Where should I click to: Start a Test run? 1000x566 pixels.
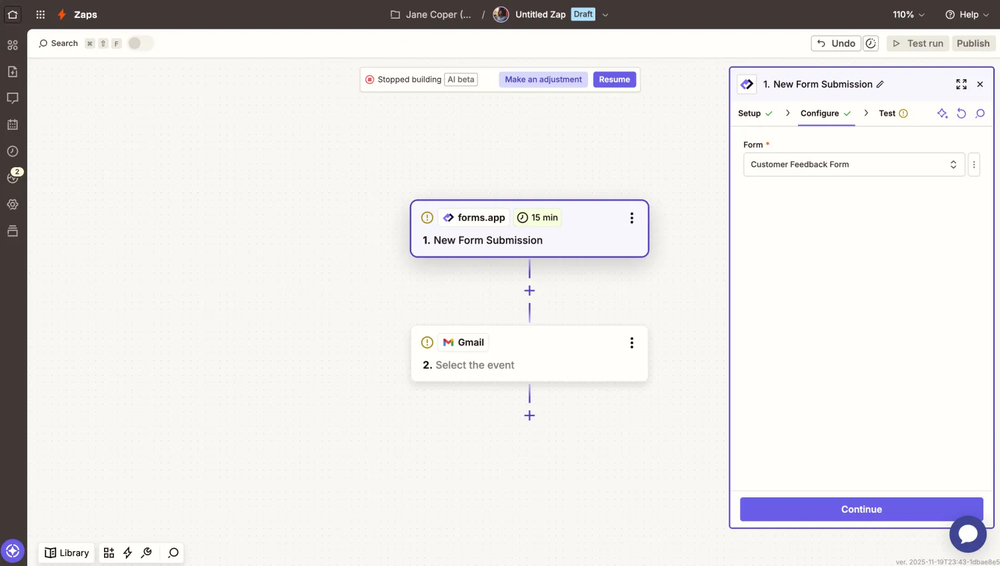(x=917, y=43)
